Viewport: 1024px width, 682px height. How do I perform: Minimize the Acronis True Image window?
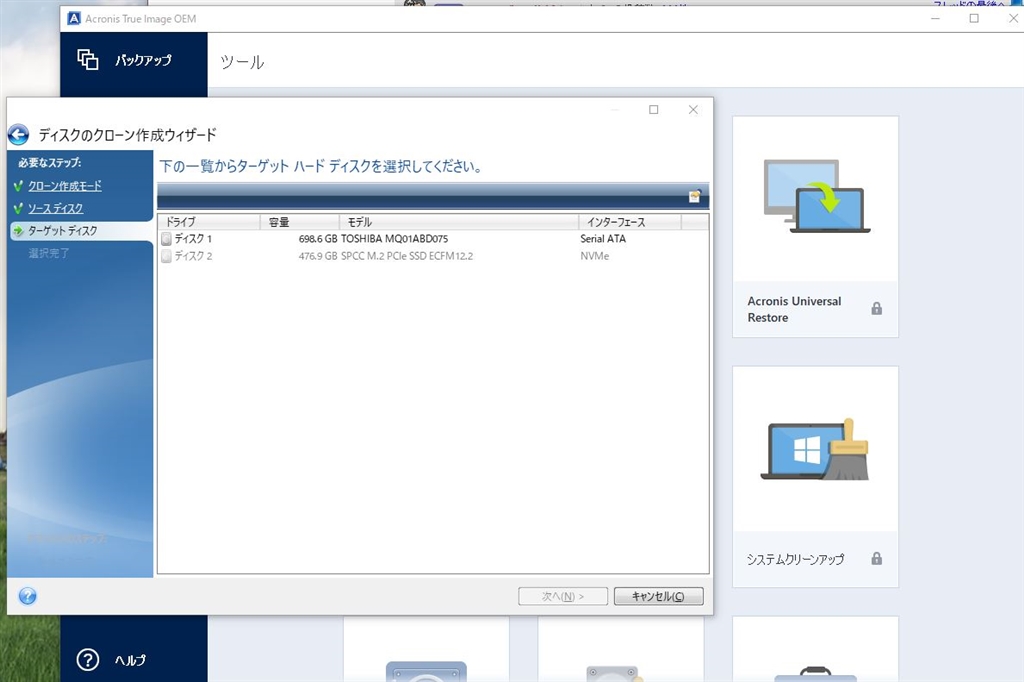[935, 18]
